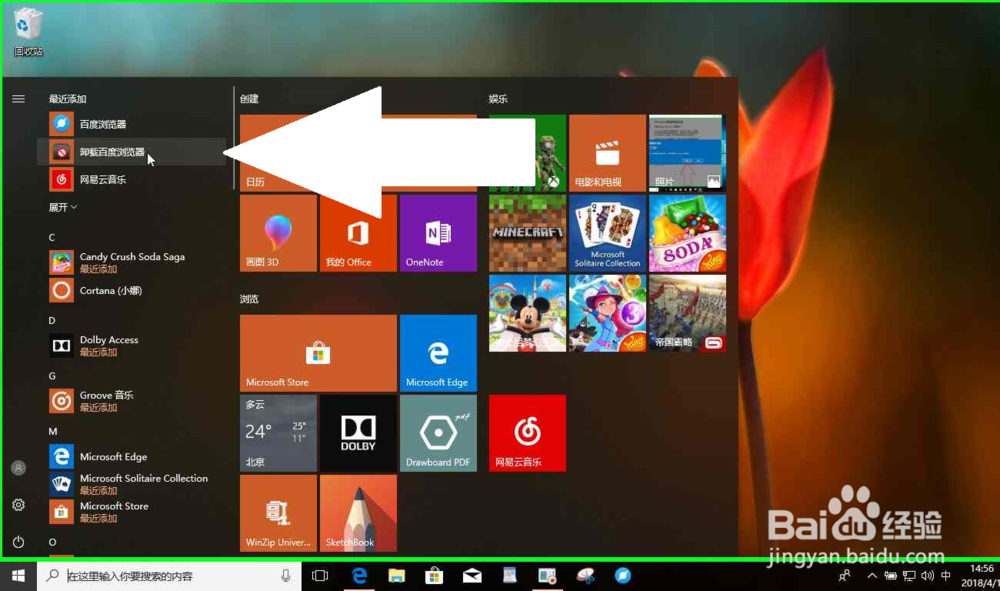Jump to letter D section header

52,320
